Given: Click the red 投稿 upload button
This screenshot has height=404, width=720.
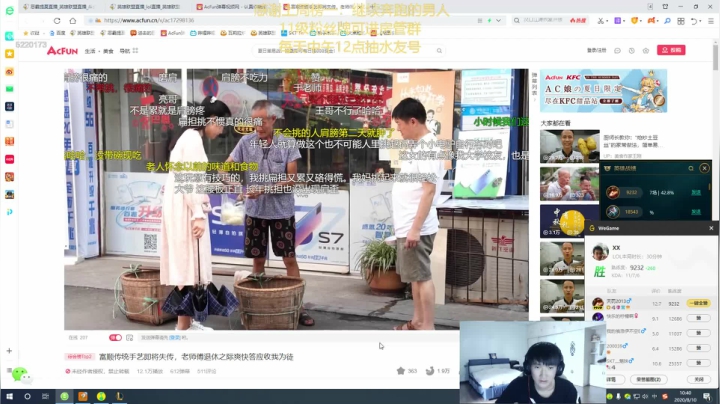Looking at the screenshot, I should tap(671, 50).
